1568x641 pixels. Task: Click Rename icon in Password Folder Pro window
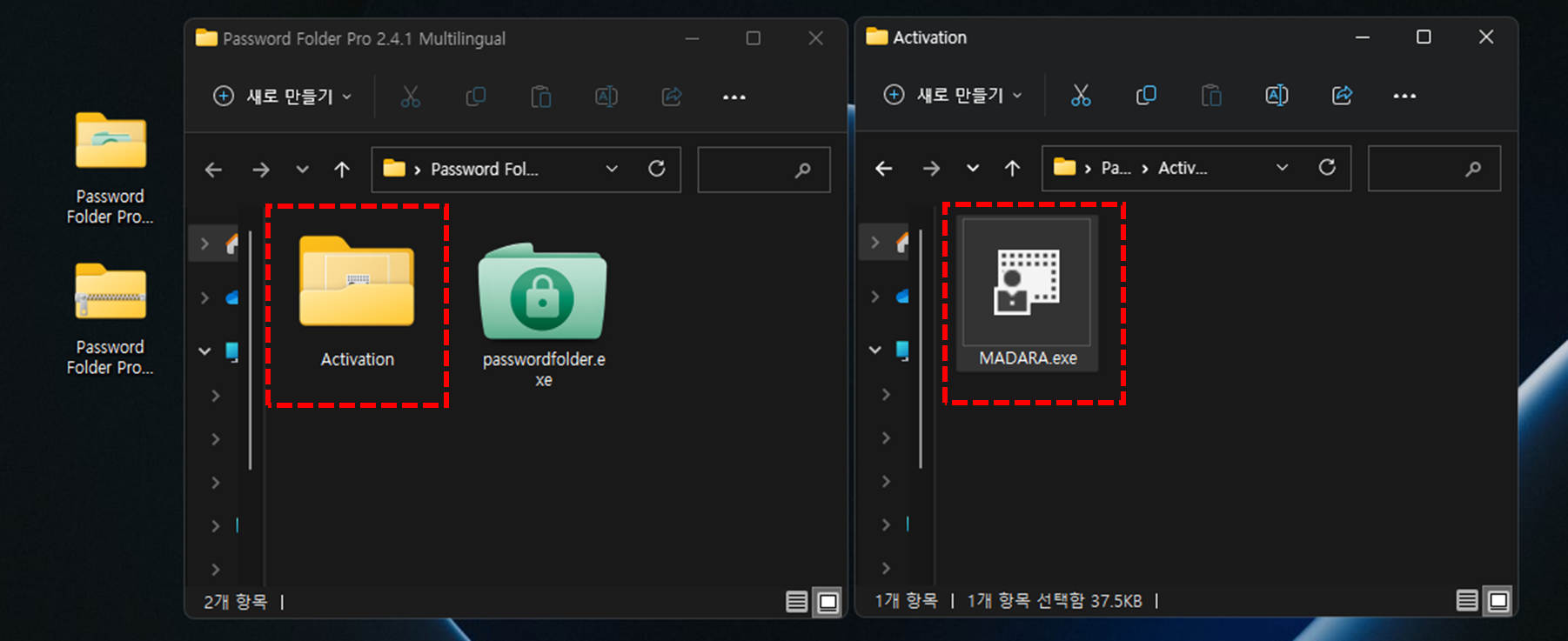coord(606,97)
